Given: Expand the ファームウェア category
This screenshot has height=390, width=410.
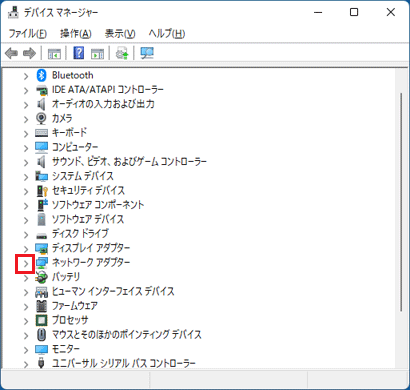Looking at the screenshot, I should [x=26, y=307].
